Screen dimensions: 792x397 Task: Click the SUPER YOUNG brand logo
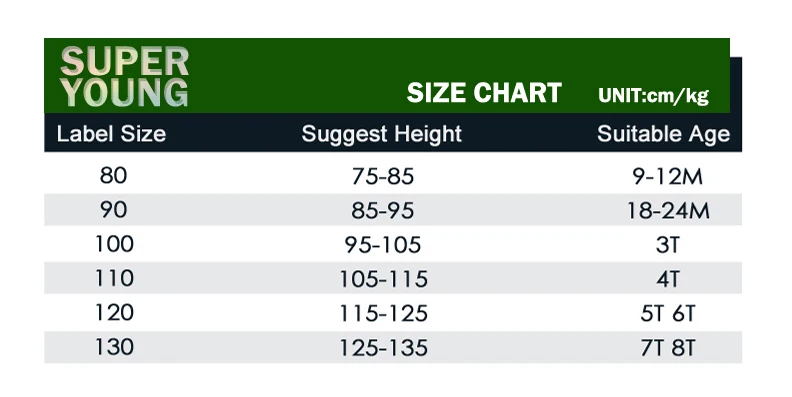(124, 77)
